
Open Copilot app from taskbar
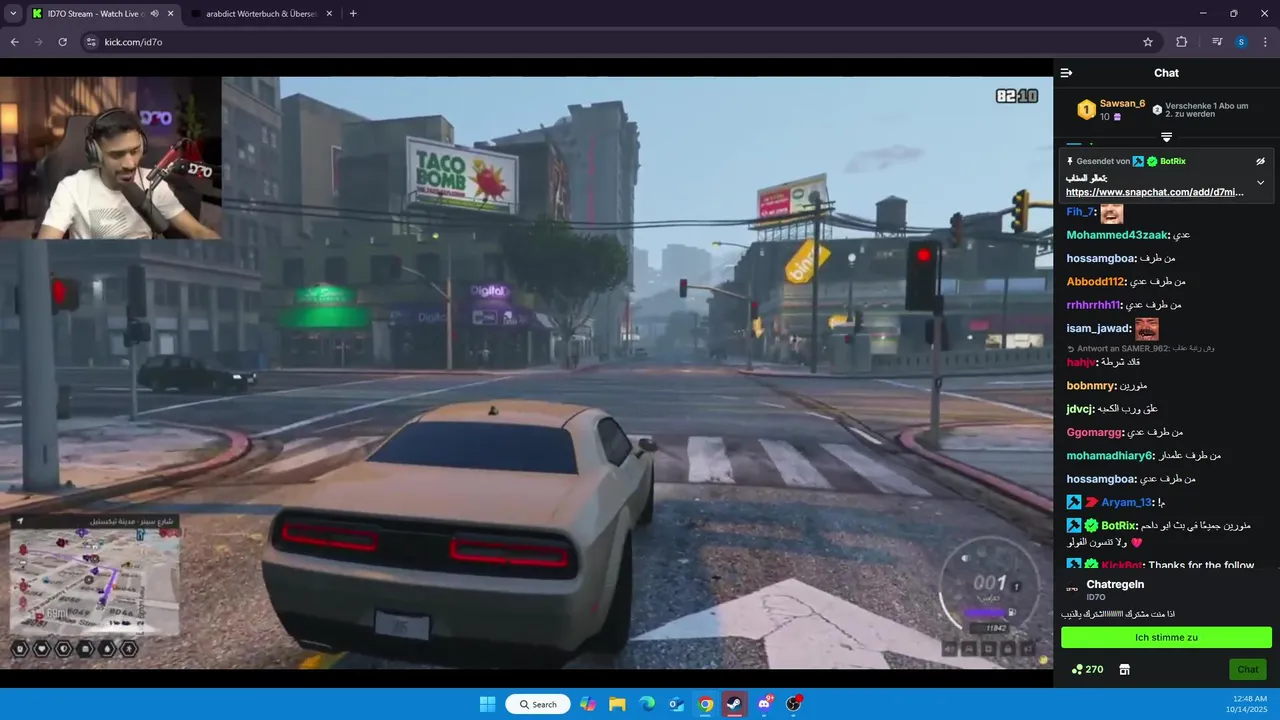point(588,704)
